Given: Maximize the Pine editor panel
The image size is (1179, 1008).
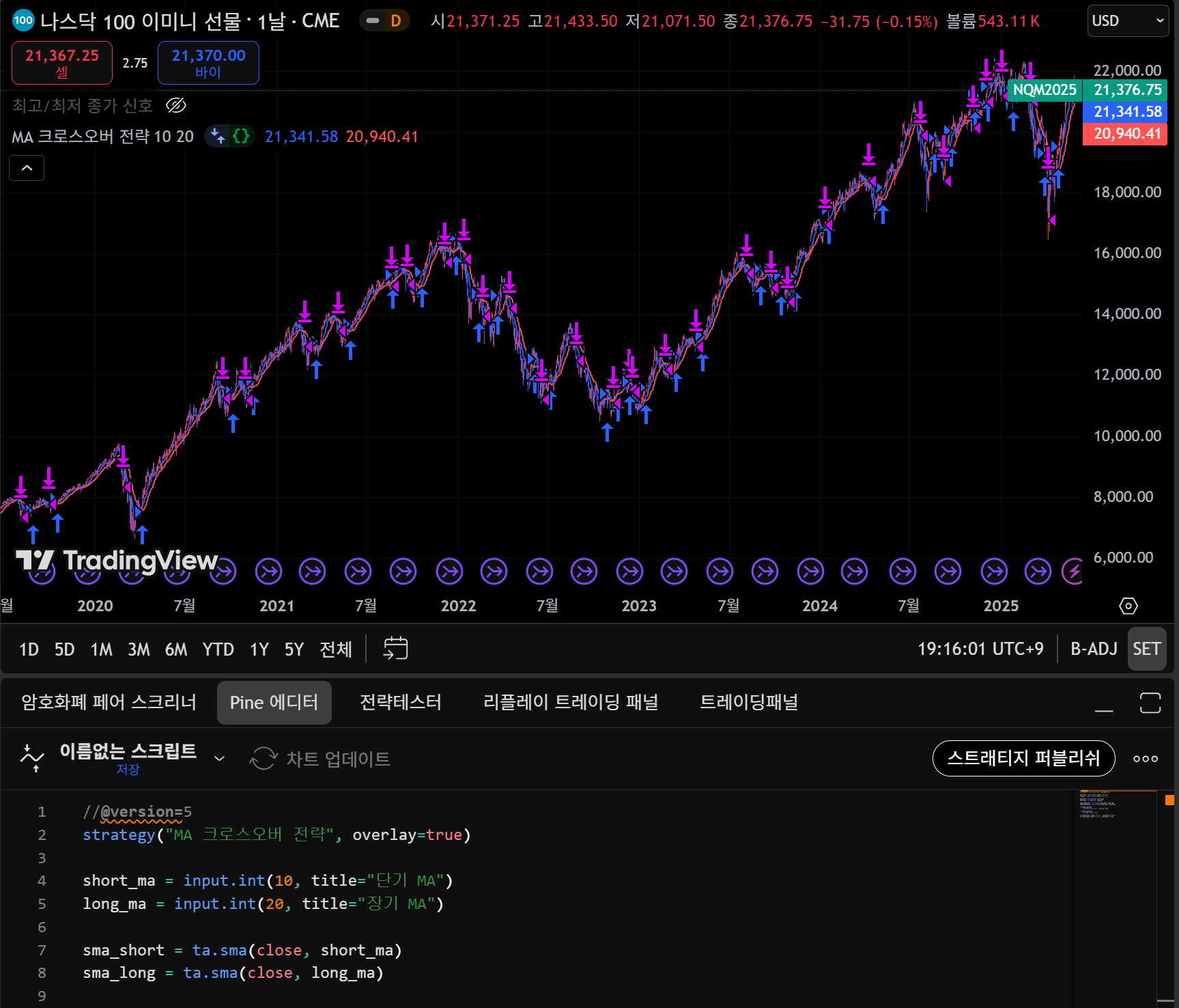Looking at the screenshot, I should 1150,703.
